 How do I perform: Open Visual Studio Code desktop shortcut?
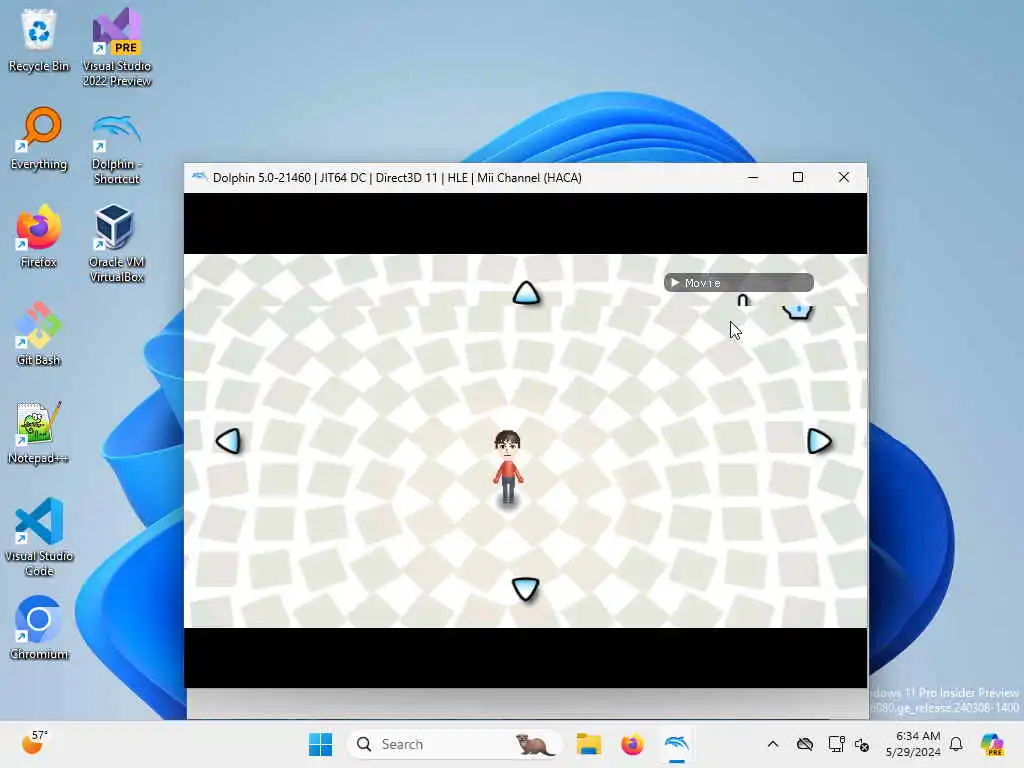39,537
